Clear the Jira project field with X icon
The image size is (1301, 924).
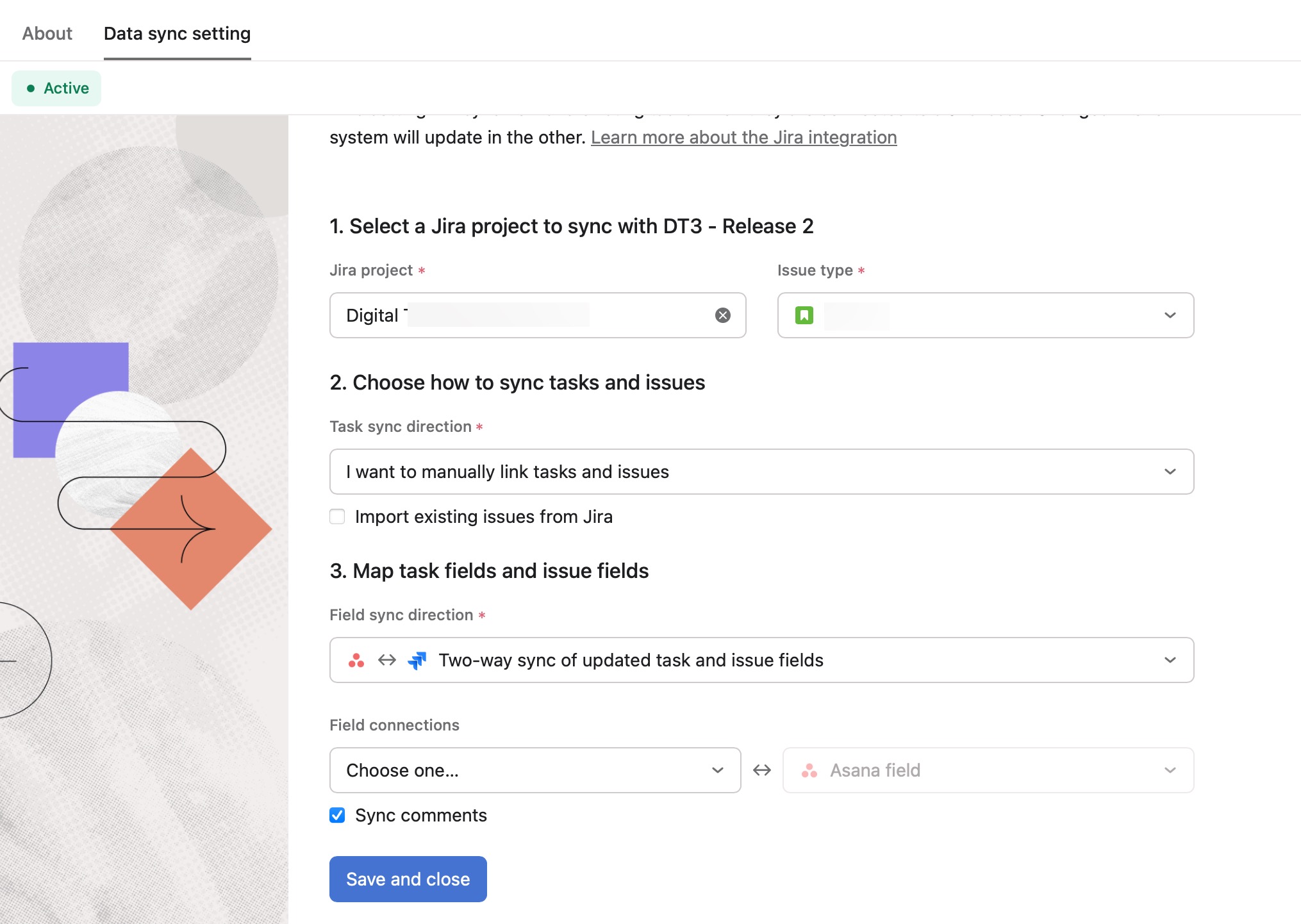pos(723,315)
